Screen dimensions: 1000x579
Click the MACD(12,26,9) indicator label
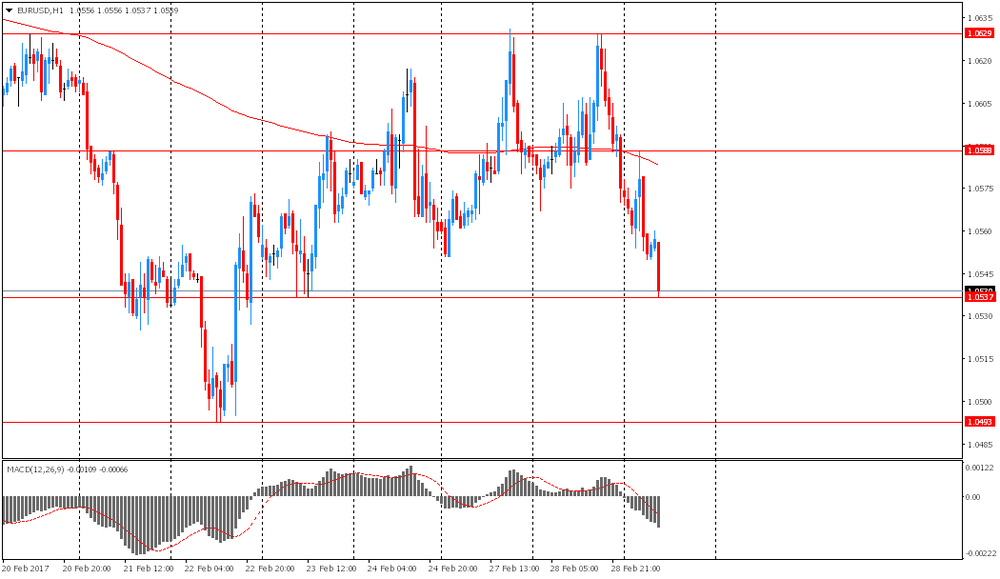point(36,469)
